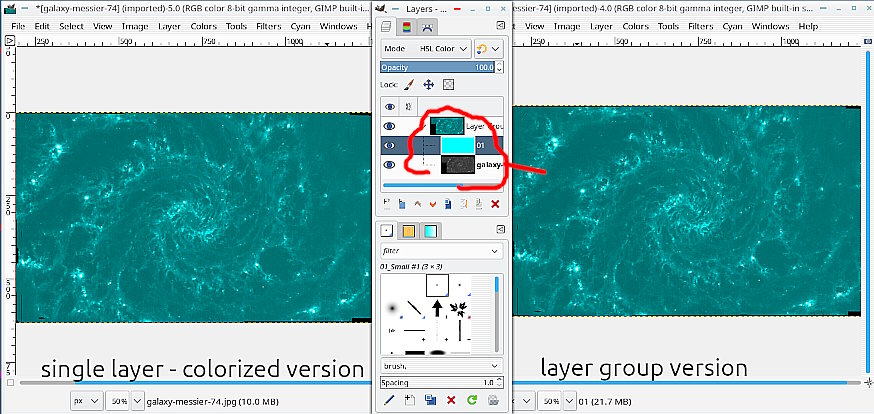Screen dimensions: 874x414
Task: Edit the selected brush with pencil icon
Action: click(390, 400)
